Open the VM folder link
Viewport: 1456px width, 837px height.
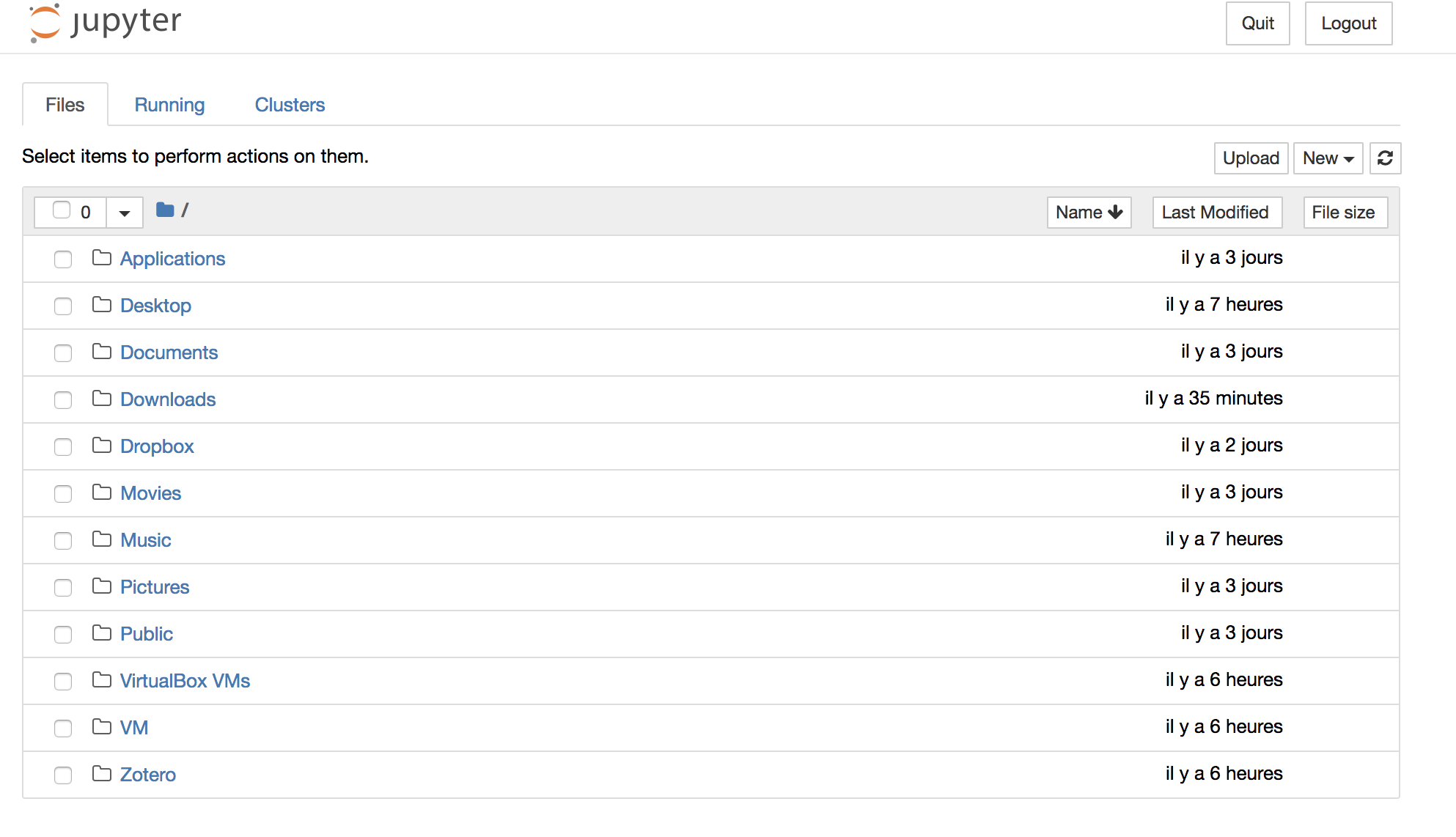click(x=134, y=728)
